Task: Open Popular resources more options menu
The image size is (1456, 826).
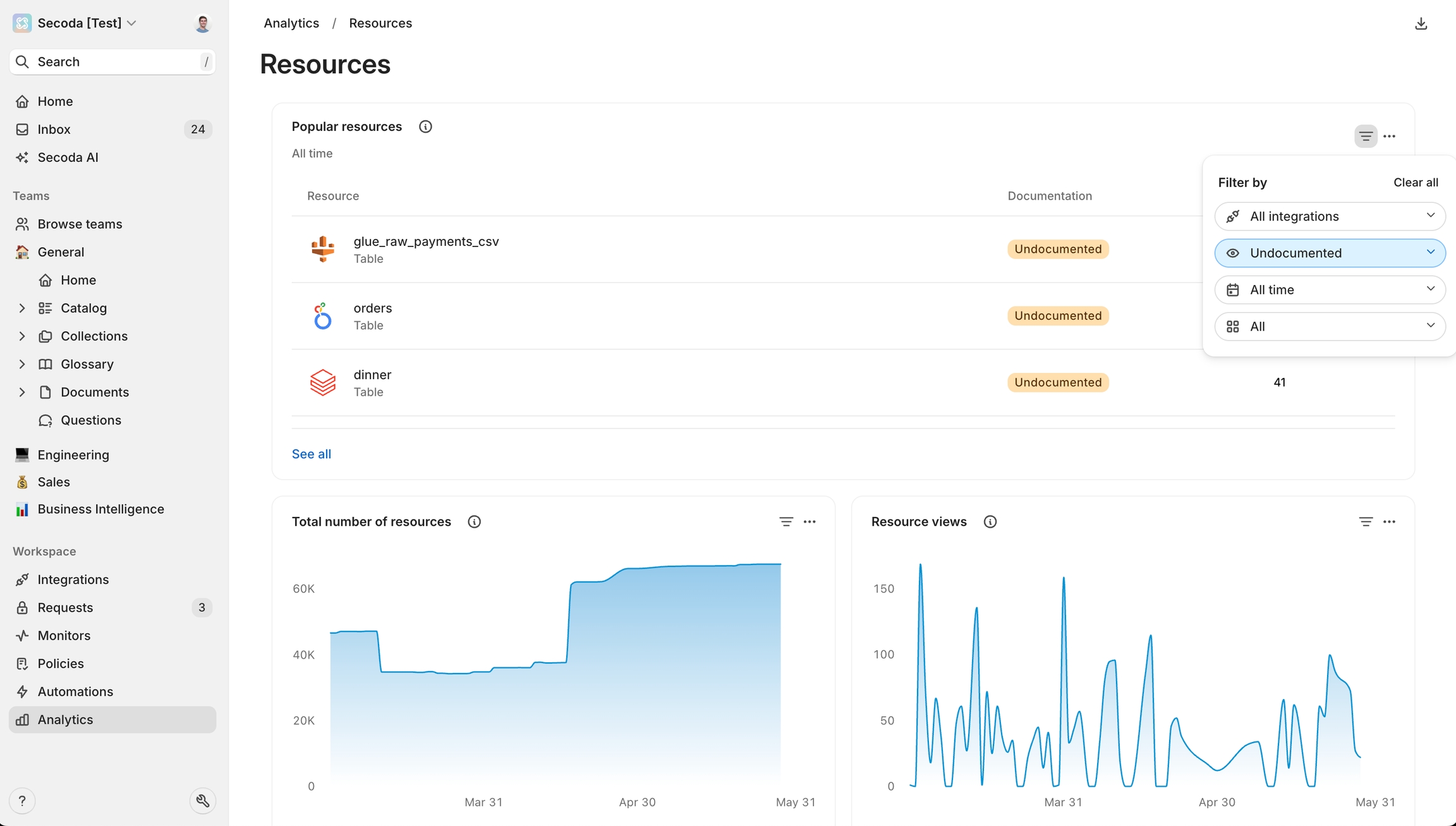Action: pos(1389,137)
